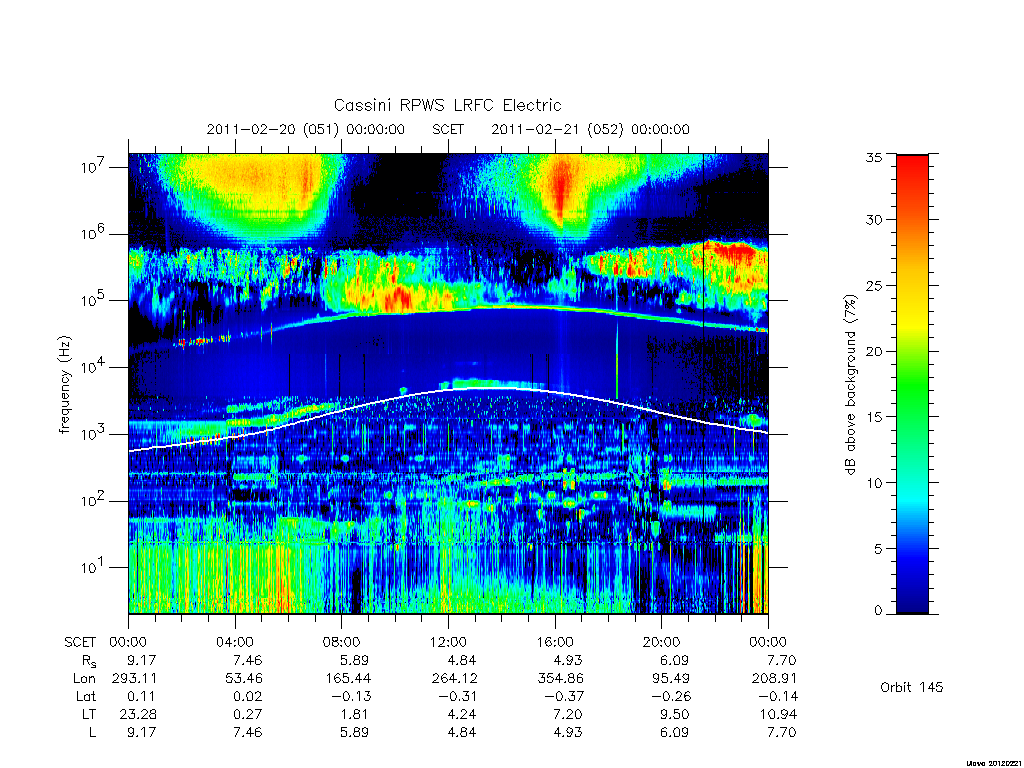Click the spectrogram plot area
The height and width of the screenshot is (768, 1024).
[448, 383]
